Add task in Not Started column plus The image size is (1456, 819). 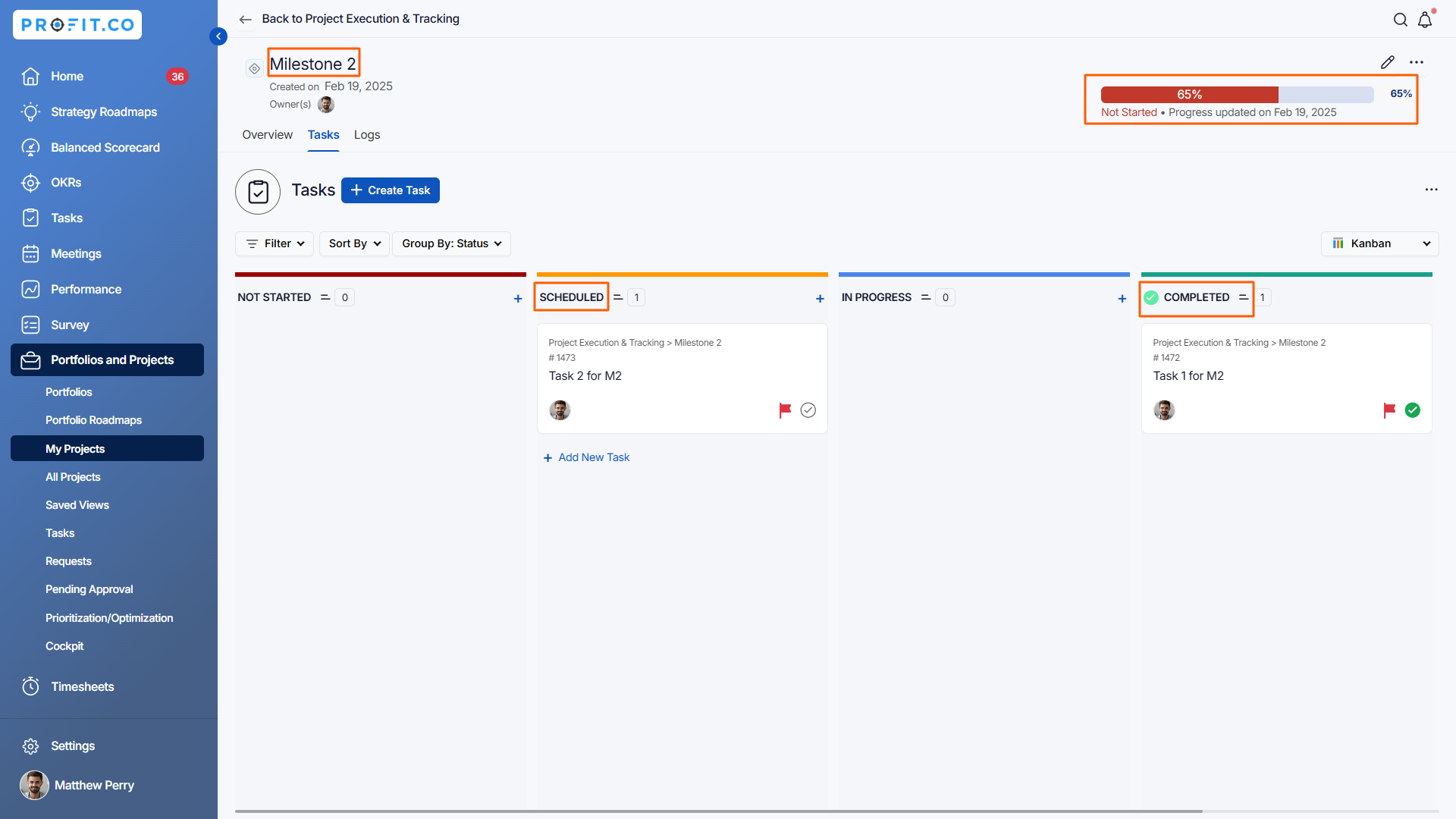tap(518, 299)
